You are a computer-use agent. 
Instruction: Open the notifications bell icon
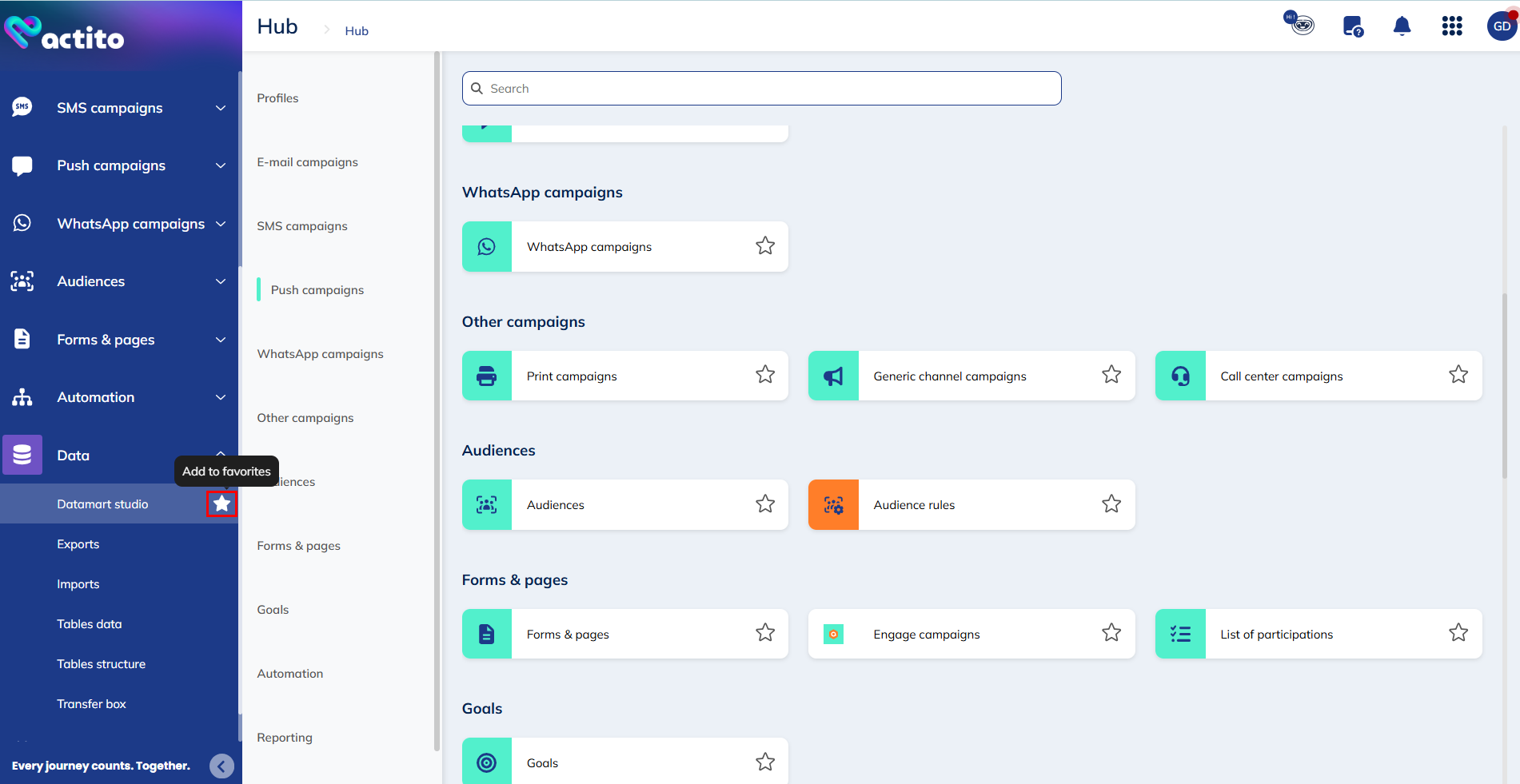click(1402, 26)
